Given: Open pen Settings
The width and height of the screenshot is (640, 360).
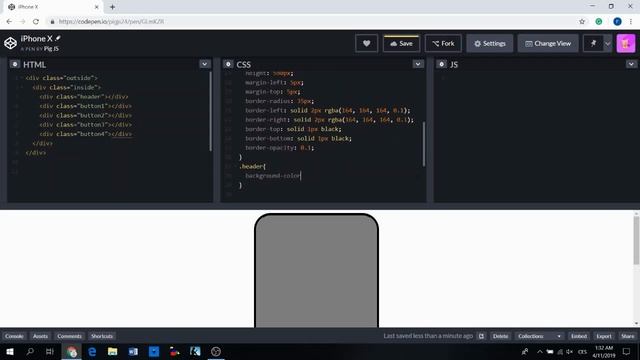Looking at the screenshot, I should tap(490, 43).
